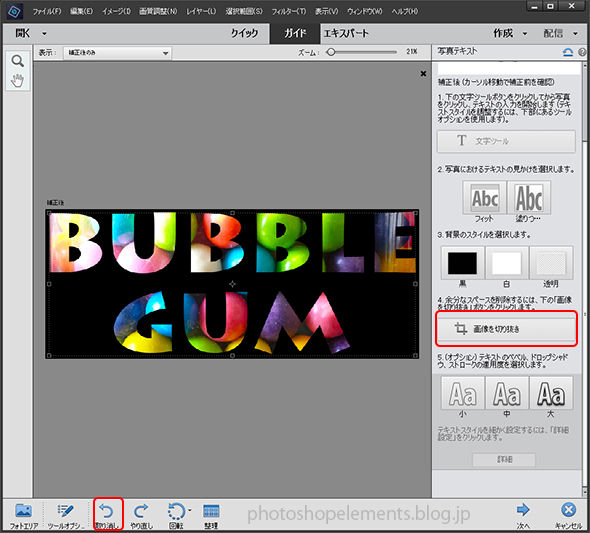The image size is (590, 533).
Task: Open the Enhance (画質調整) menu
Action: pos(158,11)
